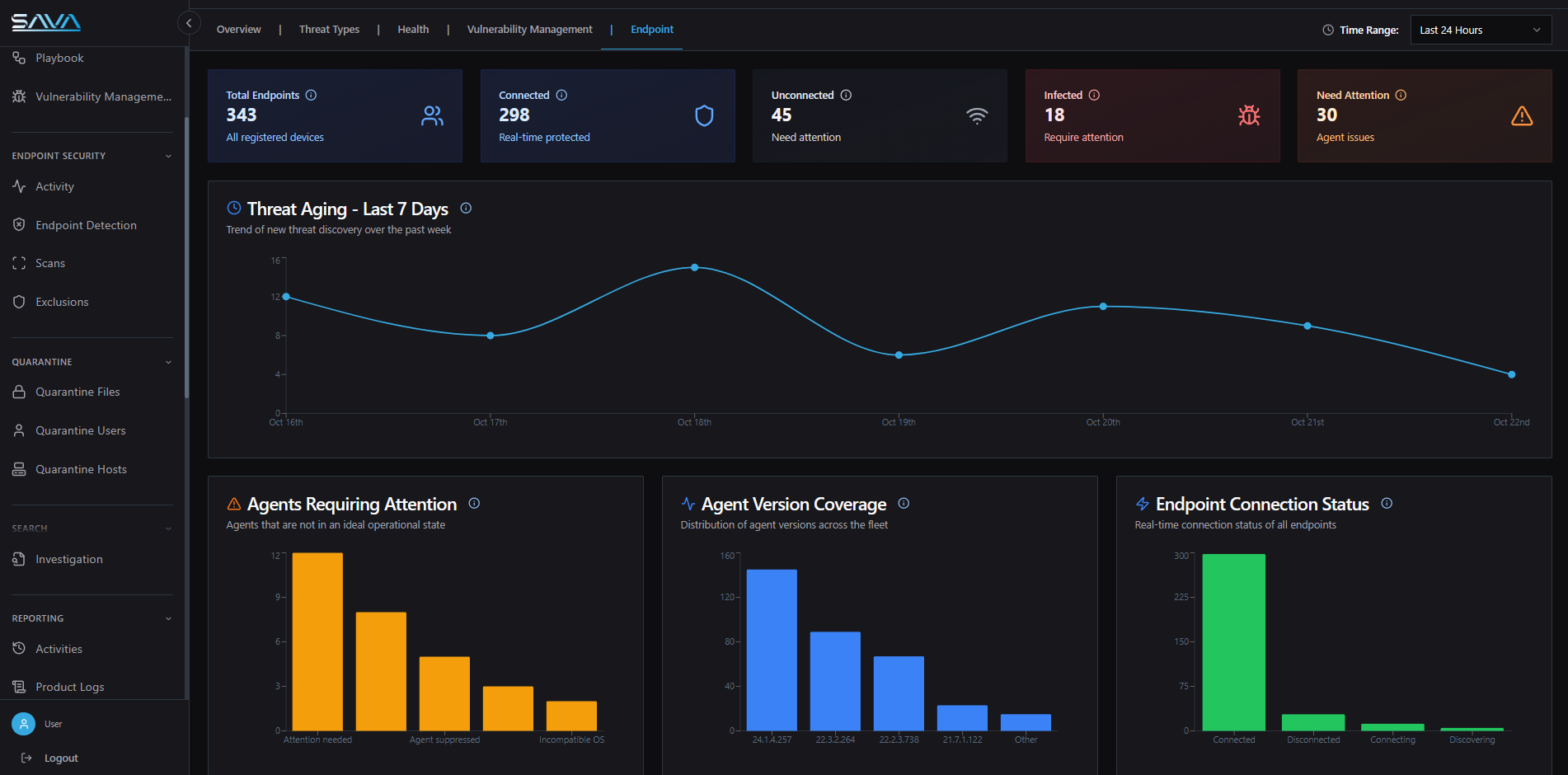Click the Oct 18th peak data point
Image resolution: width=1568 pixels, height=775 pixels.
point(695,267)
